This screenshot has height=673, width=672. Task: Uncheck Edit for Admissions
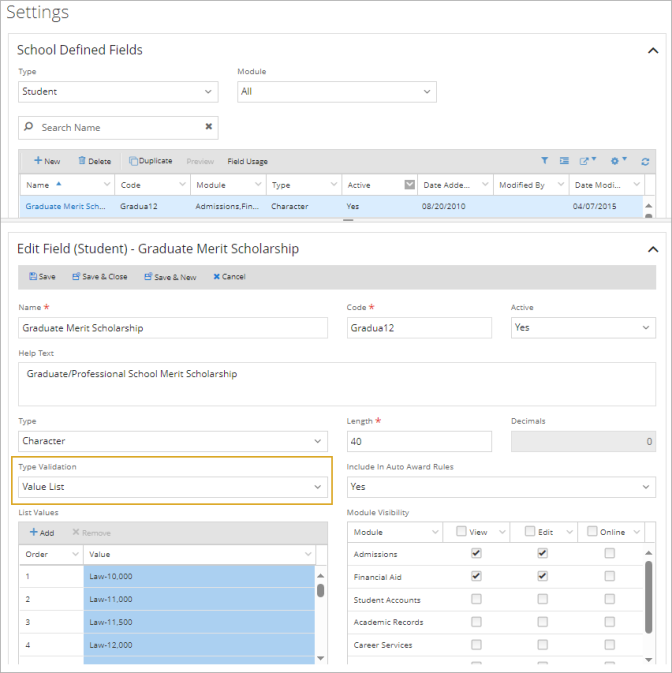(x=542, y=553)
